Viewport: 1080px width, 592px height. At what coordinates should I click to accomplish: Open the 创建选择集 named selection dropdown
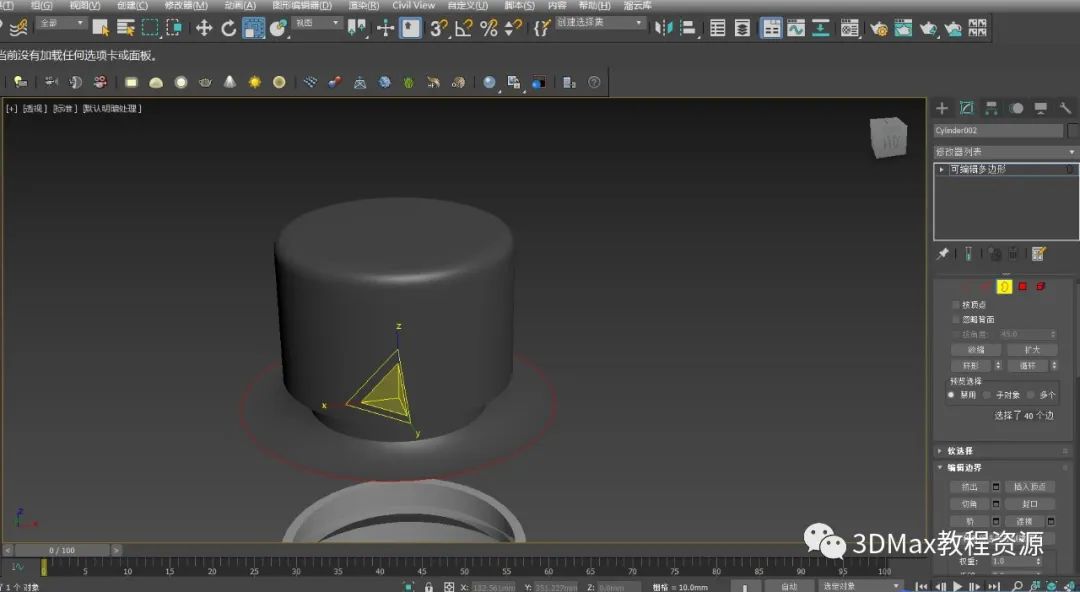pyautogui.click(x=600, y=22)
